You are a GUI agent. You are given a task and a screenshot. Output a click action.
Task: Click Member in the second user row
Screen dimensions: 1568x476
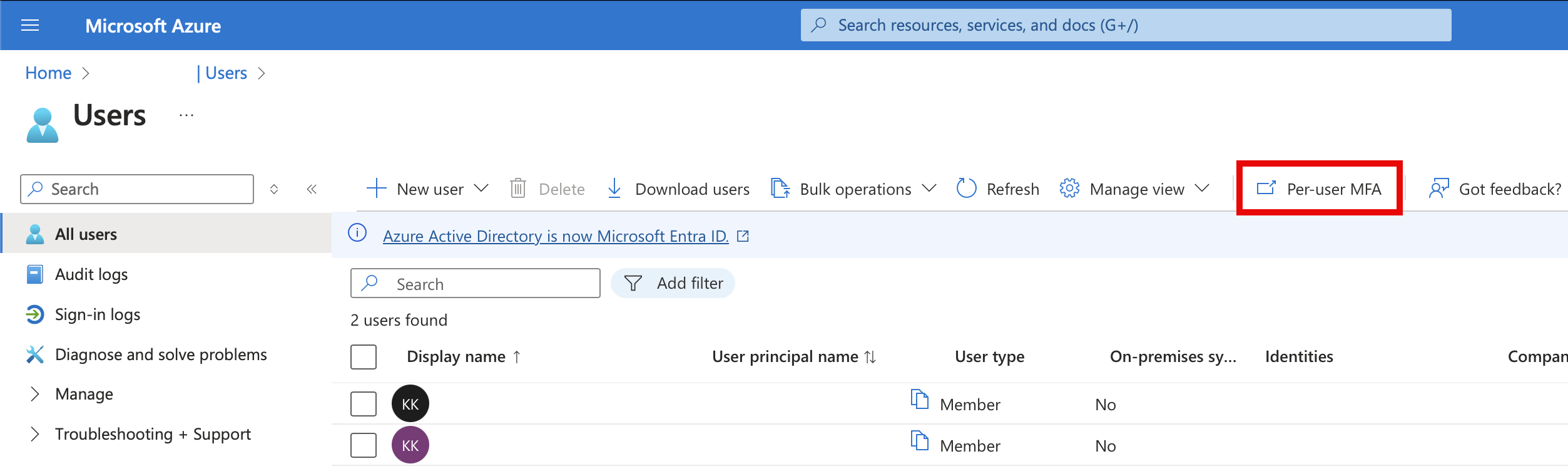(x=970, y=446)
